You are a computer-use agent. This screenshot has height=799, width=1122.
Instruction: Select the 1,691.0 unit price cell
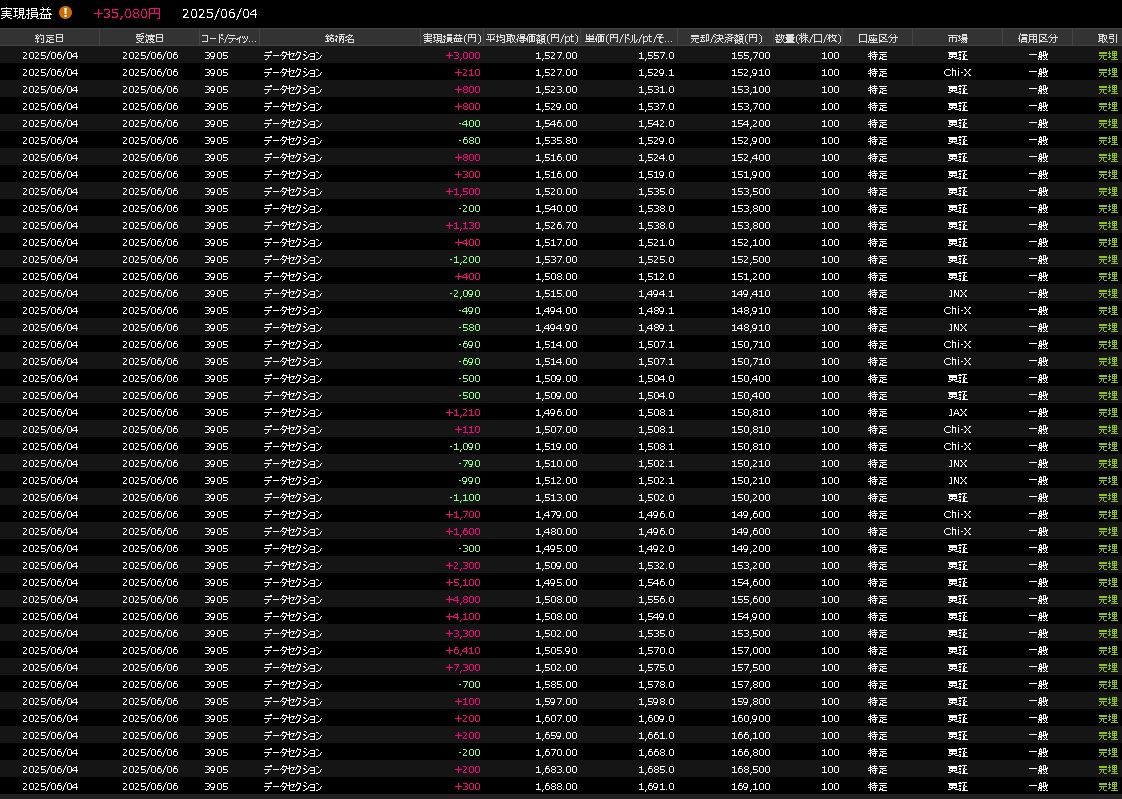(655, 787)
